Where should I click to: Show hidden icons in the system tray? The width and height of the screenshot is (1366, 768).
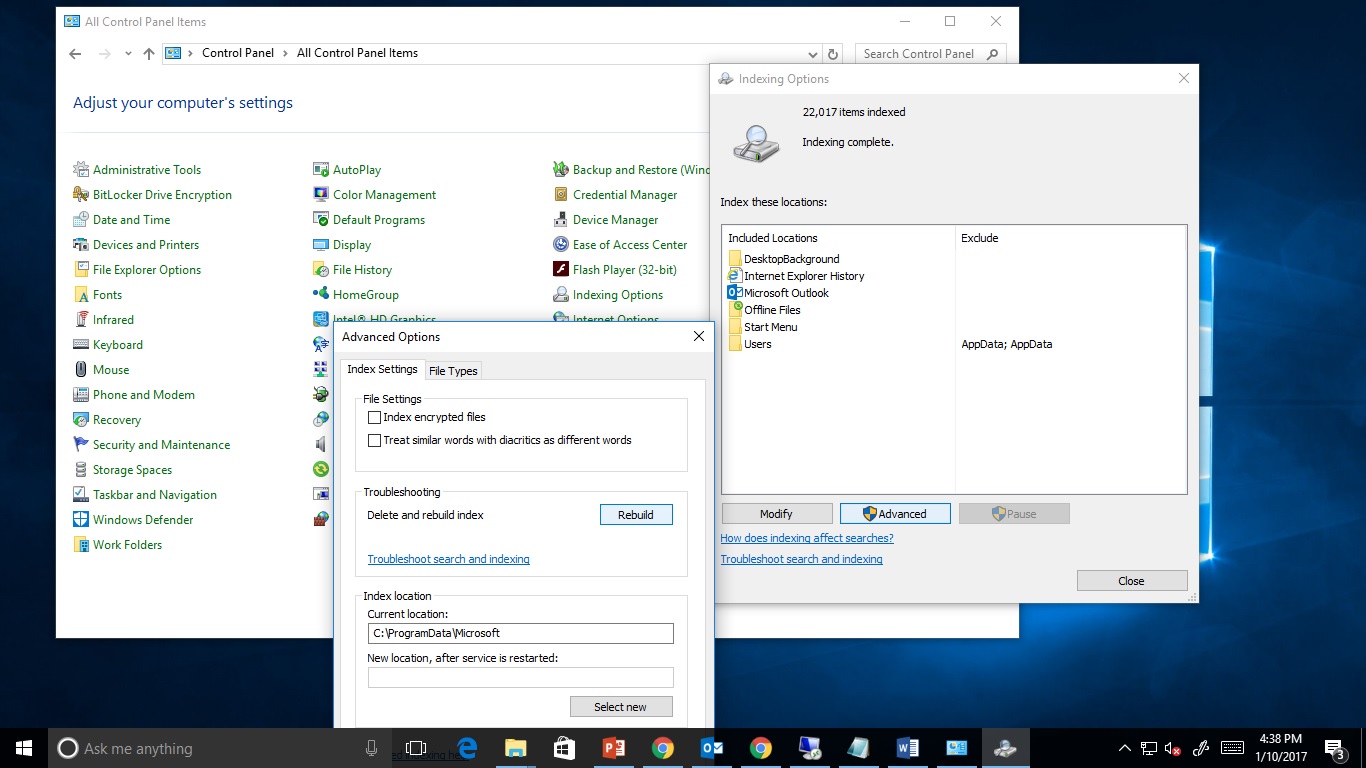1124,747
